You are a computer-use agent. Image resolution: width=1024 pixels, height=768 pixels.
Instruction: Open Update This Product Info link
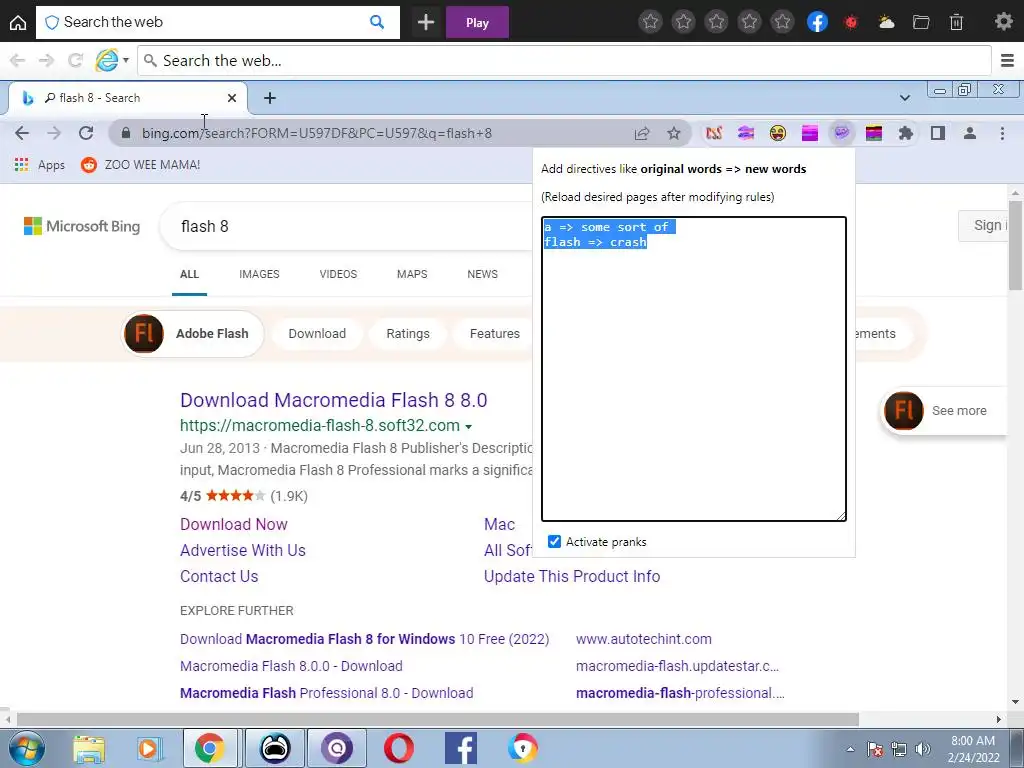(572, 577)
